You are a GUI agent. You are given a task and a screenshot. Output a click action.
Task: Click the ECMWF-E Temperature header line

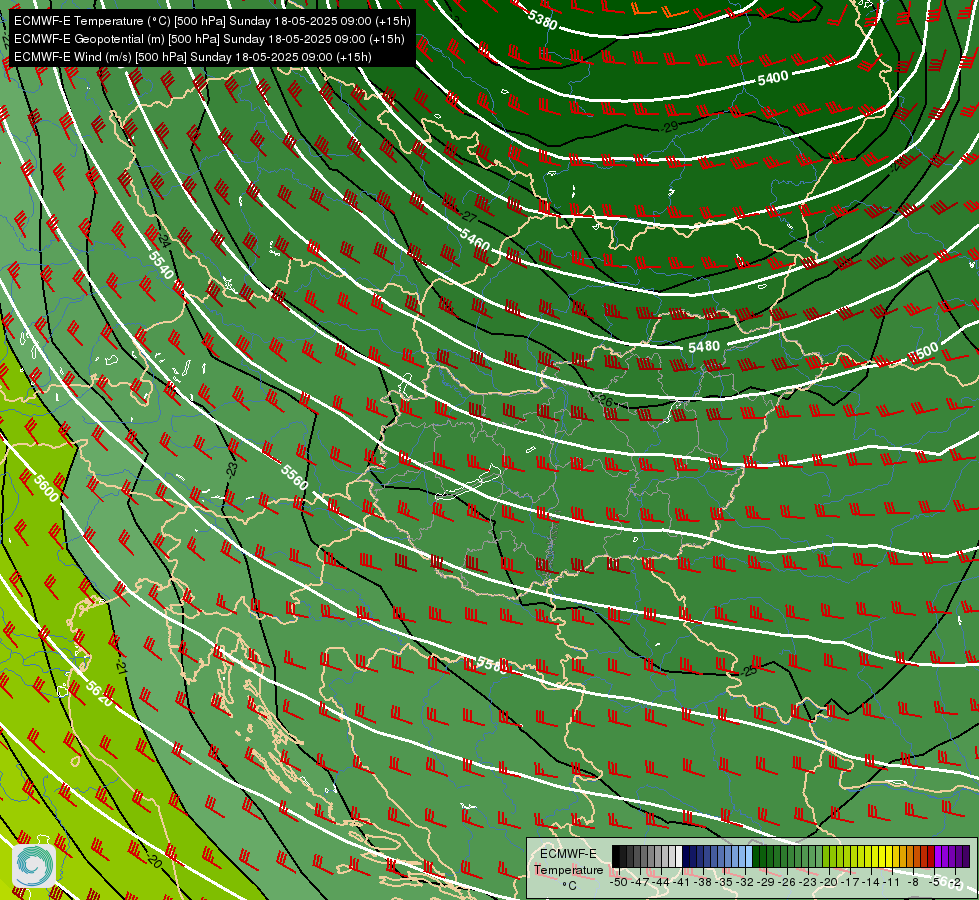pyautogui.click(x=212, y=21)
